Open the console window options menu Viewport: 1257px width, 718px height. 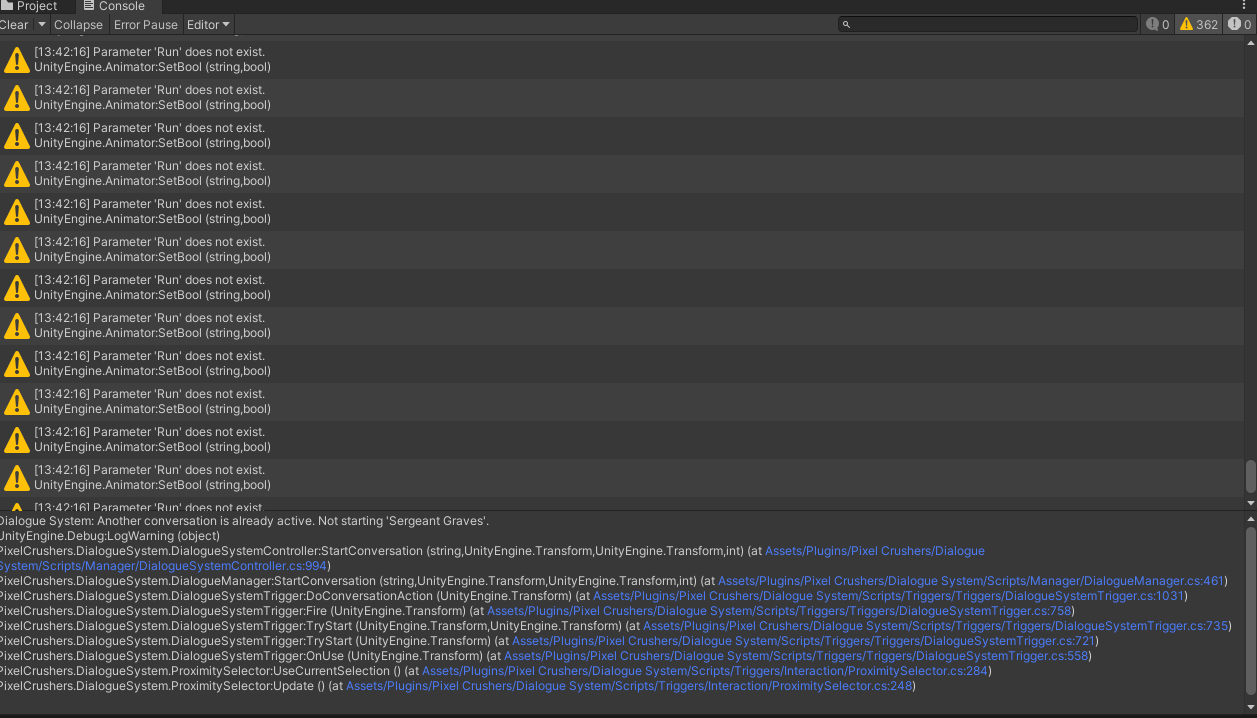coord(1245,6)
